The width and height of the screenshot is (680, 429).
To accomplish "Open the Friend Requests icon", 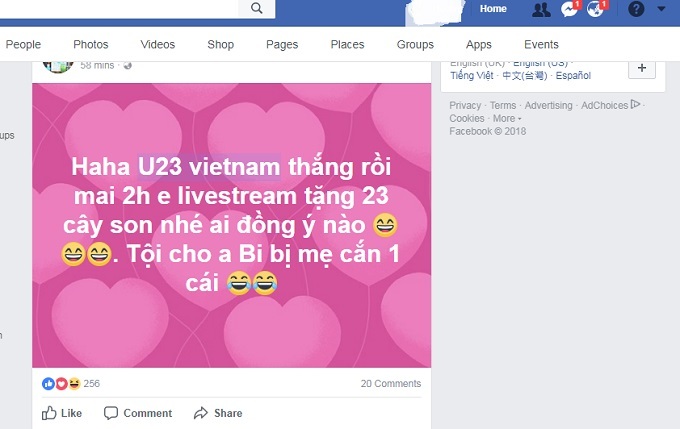I will tap(541, 9).
